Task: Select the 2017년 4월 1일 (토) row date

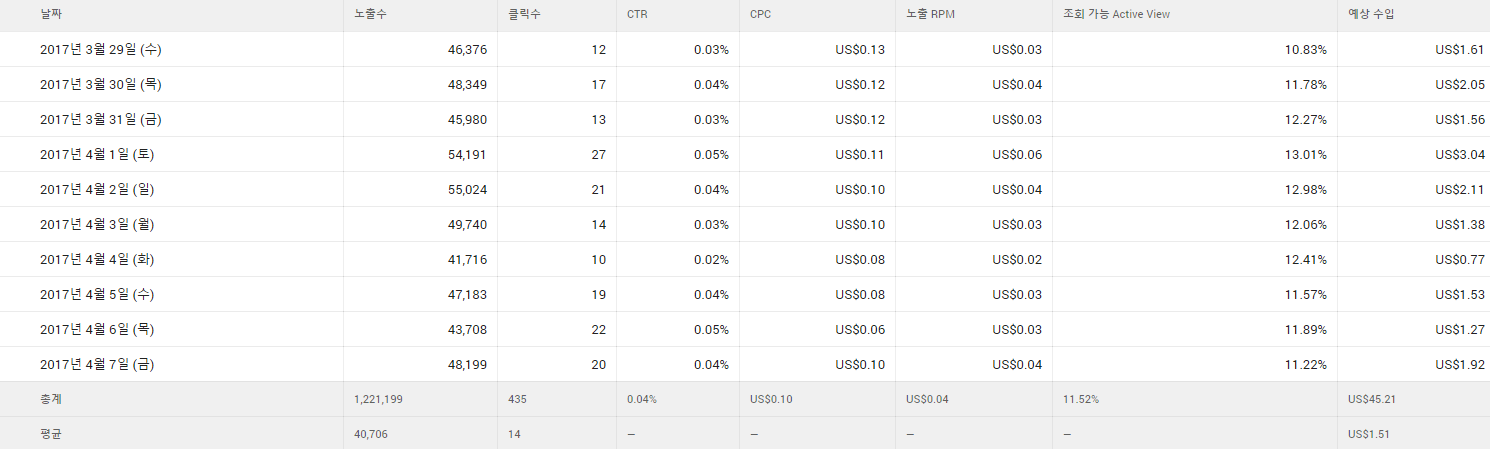Action: tap(96, 155)
